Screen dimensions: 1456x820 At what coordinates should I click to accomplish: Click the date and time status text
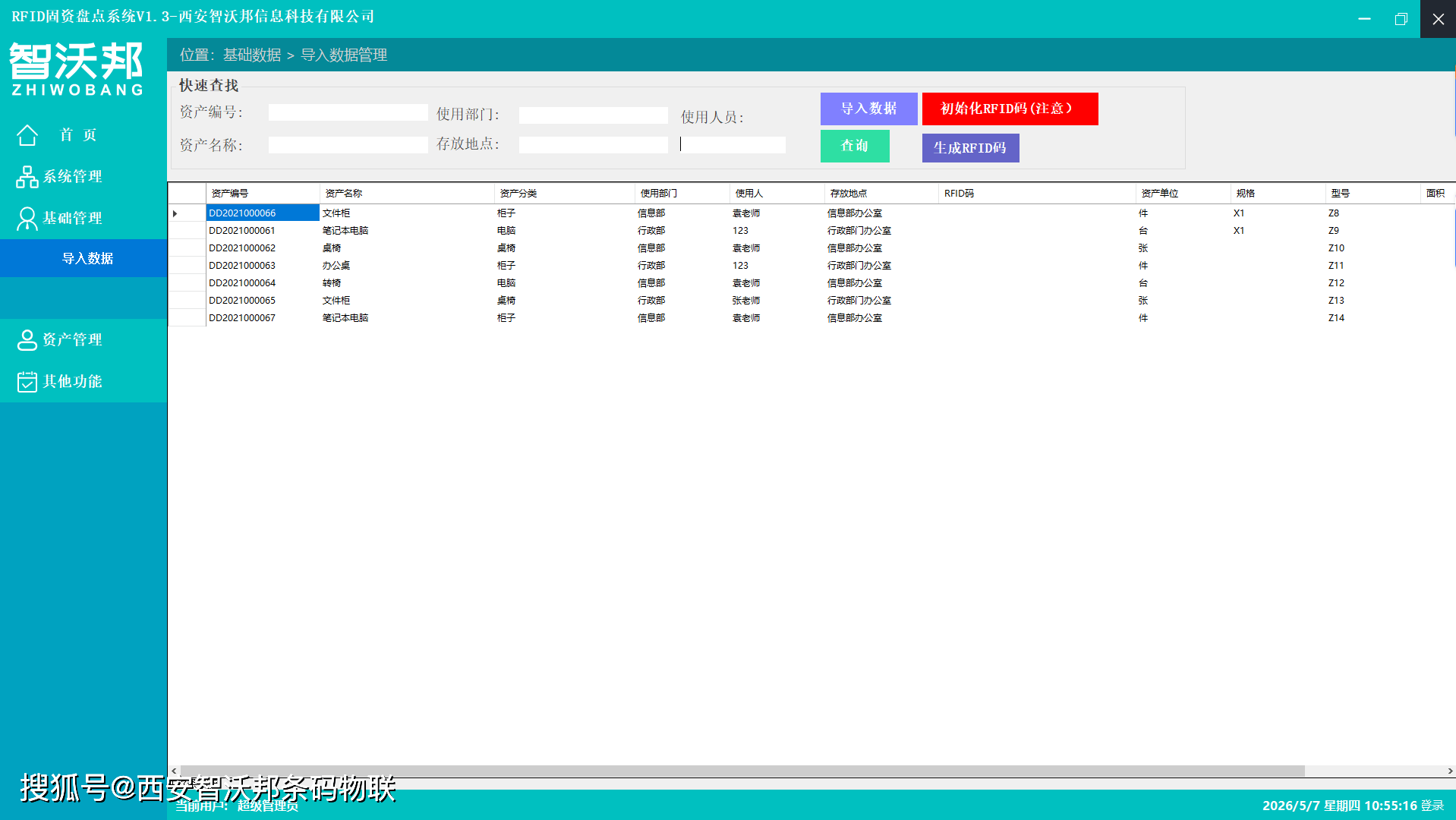(x=1340, y=806)
